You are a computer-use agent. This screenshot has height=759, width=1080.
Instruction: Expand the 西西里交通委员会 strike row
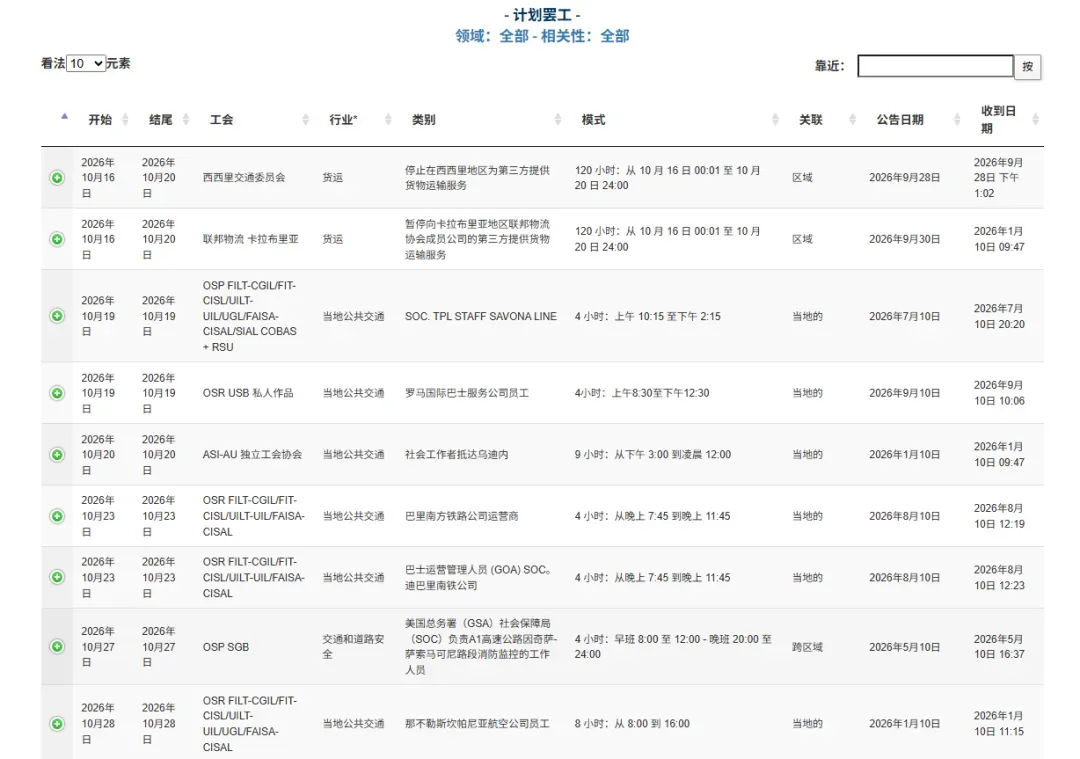click(x=57, y=178)
